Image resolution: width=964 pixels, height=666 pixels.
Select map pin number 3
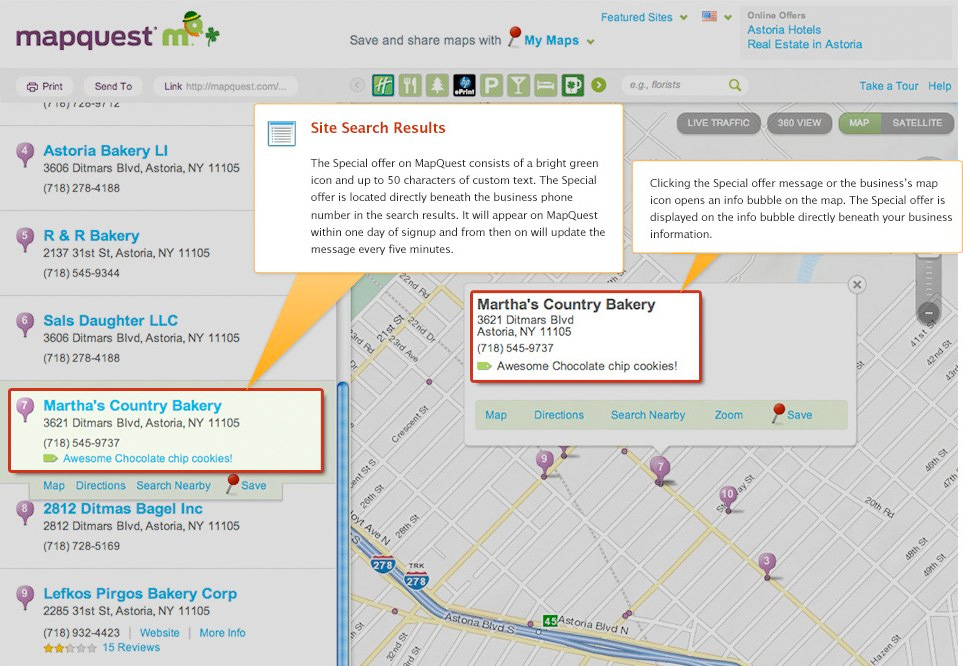click(x=766, y=565)
